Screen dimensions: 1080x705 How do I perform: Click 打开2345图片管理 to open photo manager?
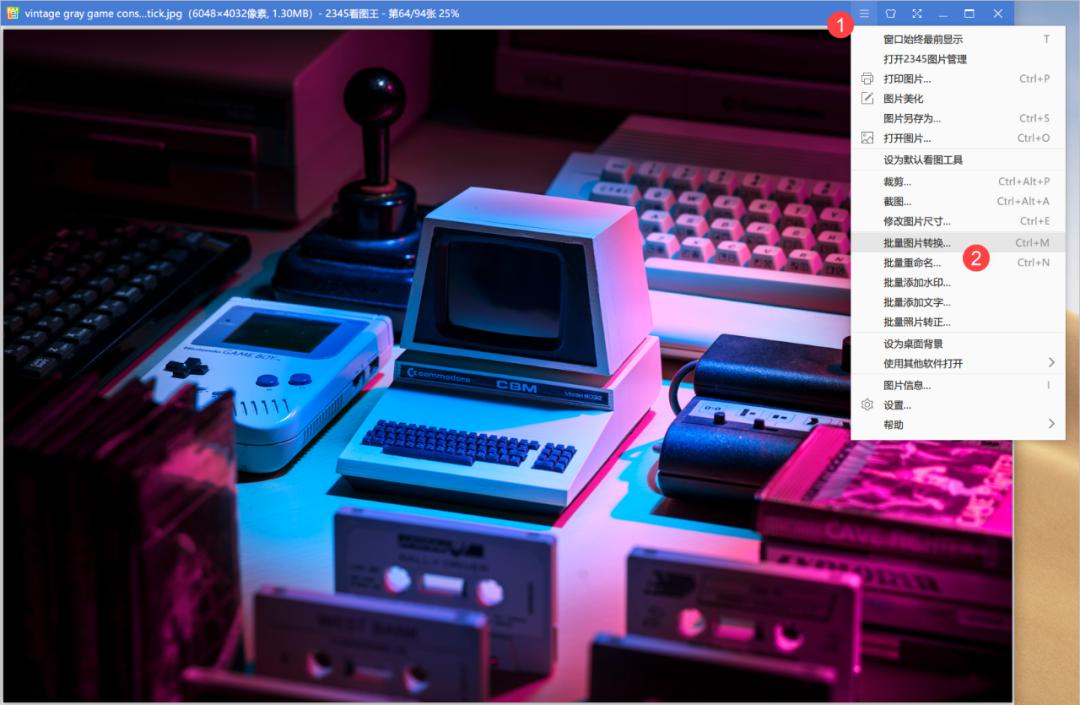(926, 58)
